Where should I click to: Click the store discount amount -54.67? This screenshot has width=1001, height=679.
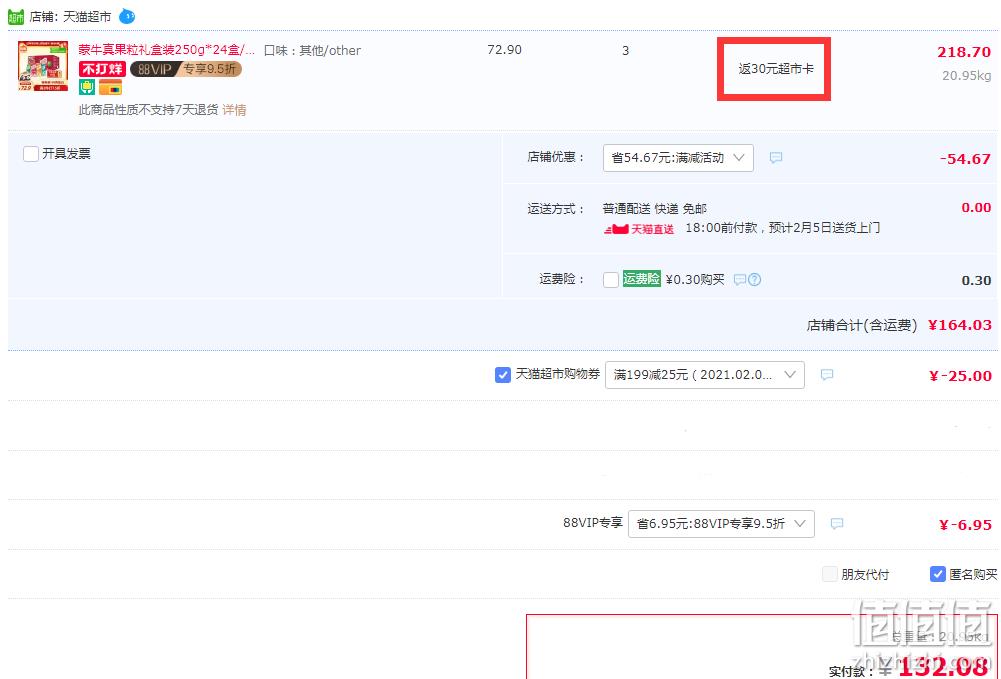[x=965, y=159]
